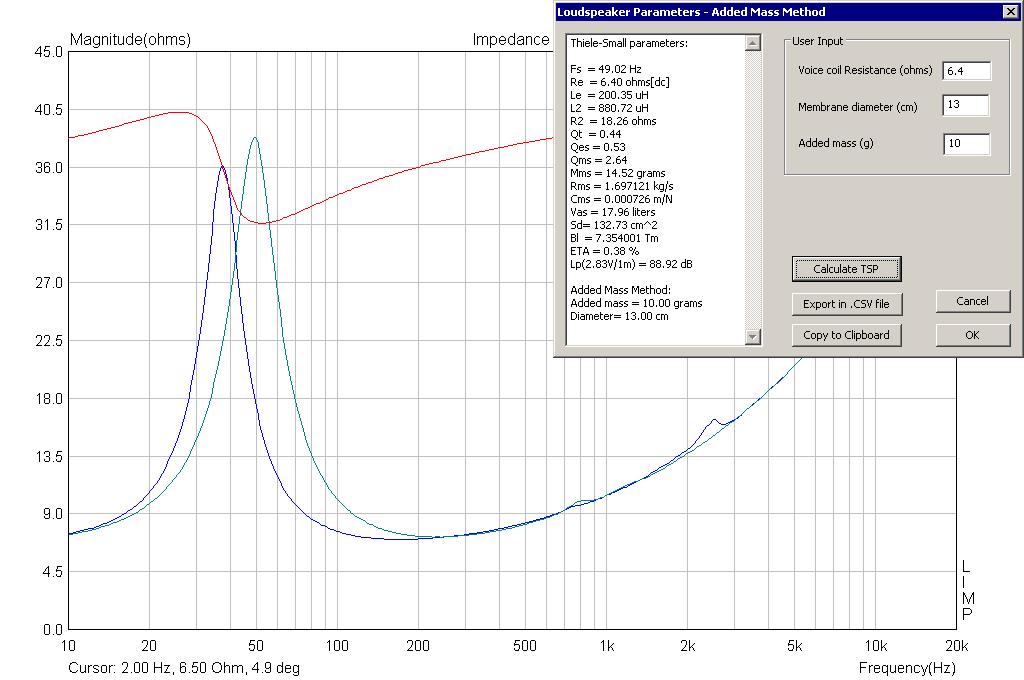Click into the Added mass field
This screenshot has height=680, width=1024.
pyautogui.click(x=967, y=144)
